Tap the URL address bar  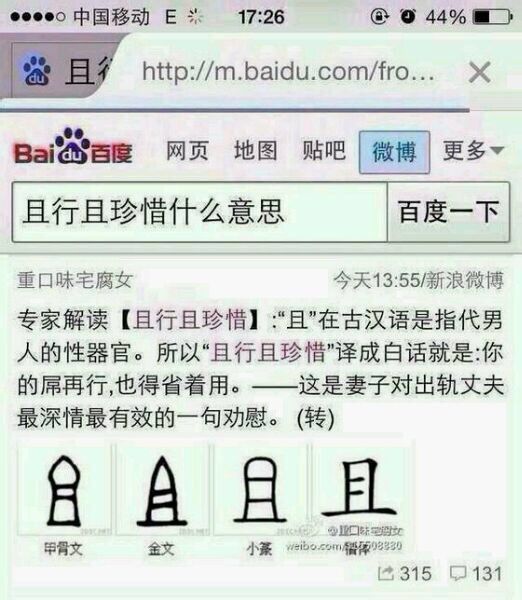click(x=289, y=72)
